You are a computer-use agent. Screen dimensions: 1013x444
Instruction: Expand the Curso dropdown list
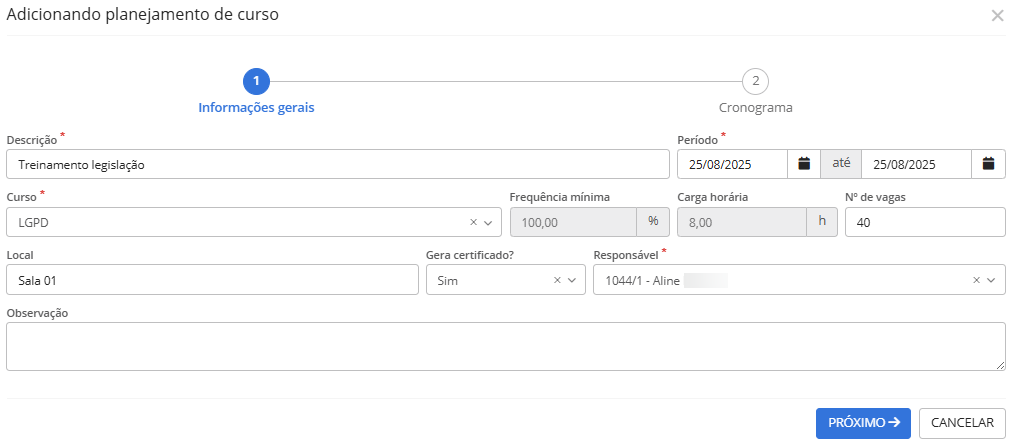click(x=489, y=222)
